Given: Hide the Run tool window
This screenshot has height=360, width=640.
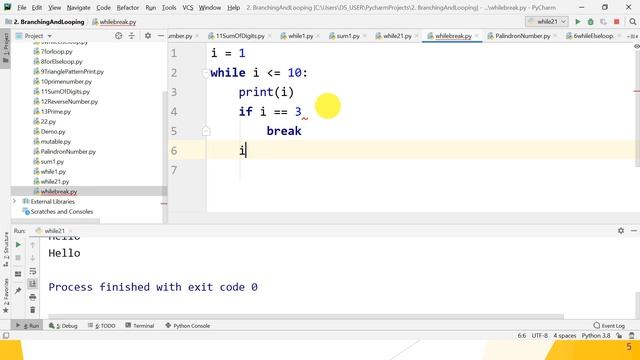Looking at the screenshot, I should tap(633, 231).
